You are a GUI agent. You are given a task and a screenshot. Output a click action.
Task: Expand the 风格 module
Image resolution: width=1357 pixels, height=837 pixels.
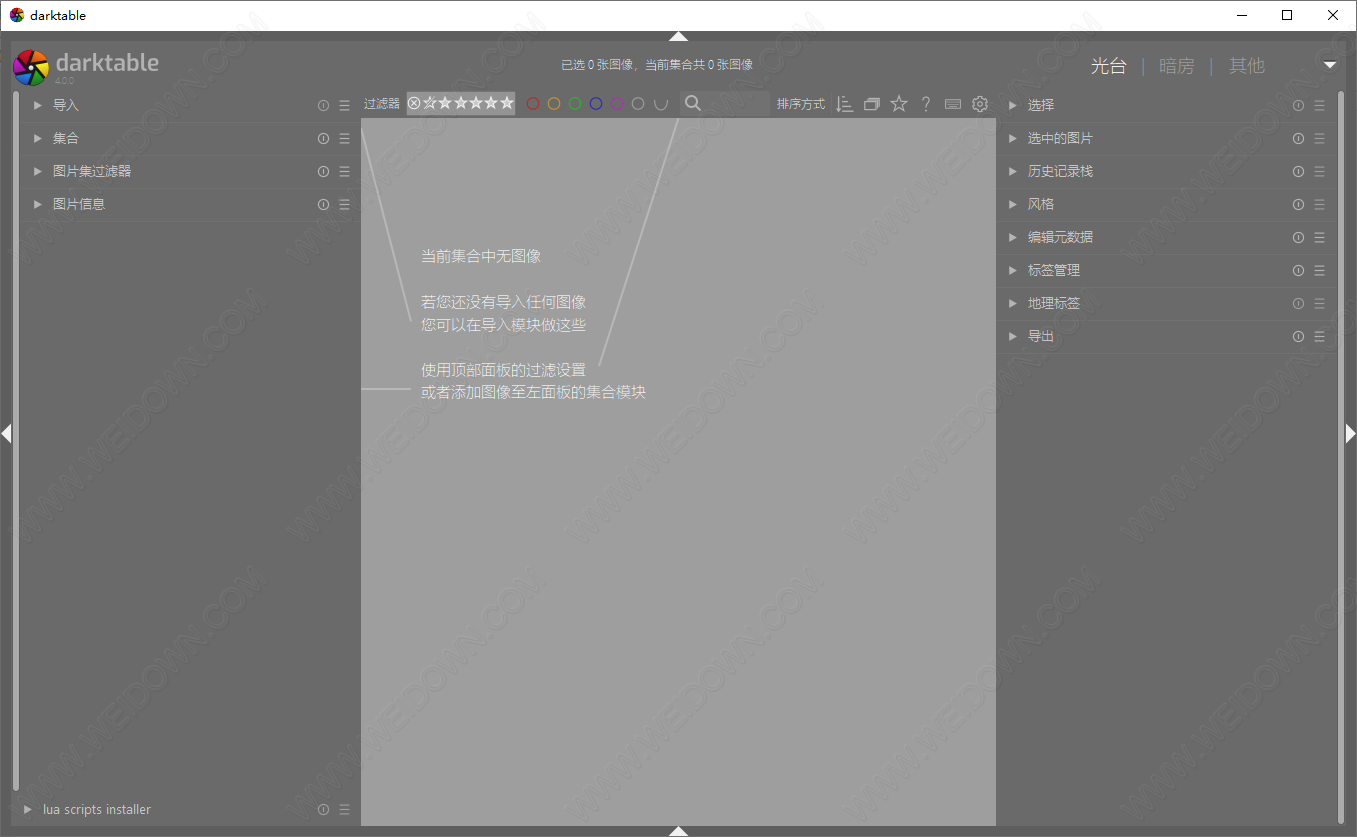click(1013, 204)
